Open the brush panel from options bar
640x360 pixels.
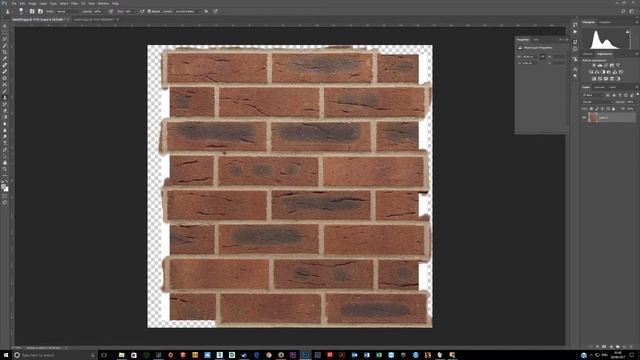pyautogui.click(x=32, y=11)
